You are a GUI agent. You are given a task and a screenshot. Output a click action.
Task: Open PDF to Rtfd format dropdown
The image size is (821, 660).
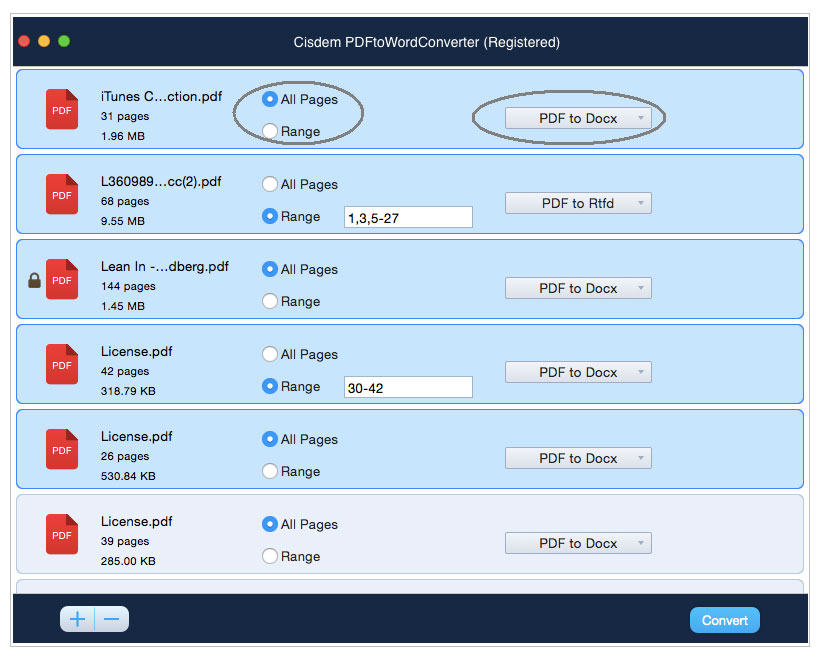(578, 203)
